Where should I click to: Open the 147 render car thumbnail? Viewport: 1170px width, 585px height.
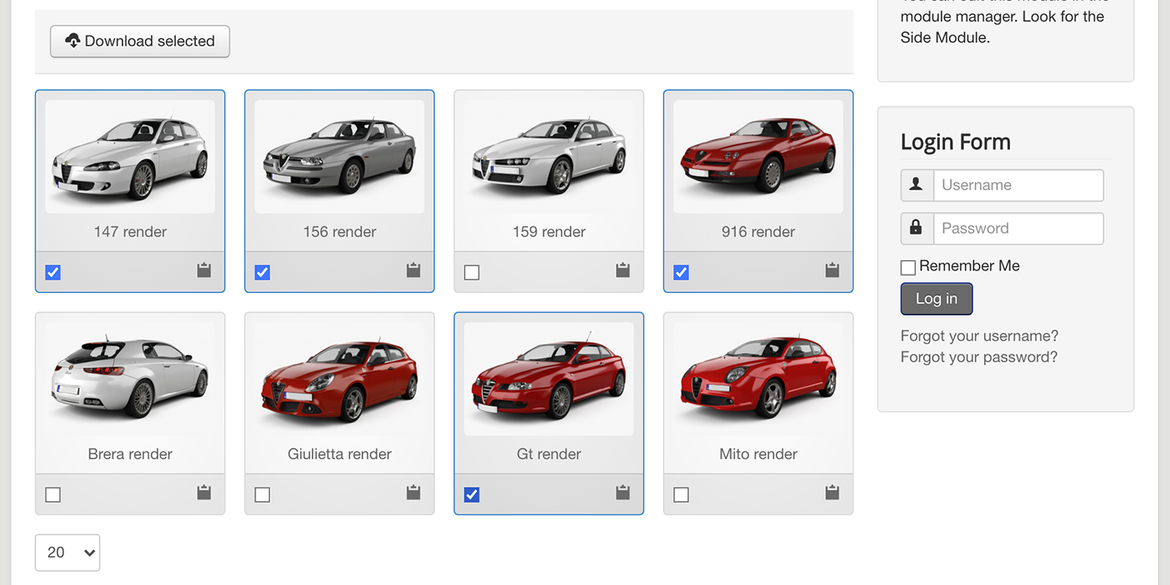130,157
